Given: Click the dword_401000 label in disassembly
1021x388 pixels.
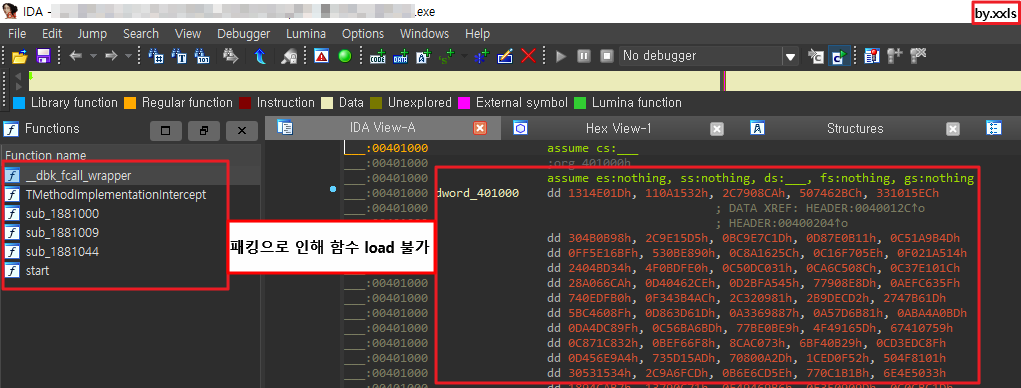Looking at the screenshot, I should (479, 194).
